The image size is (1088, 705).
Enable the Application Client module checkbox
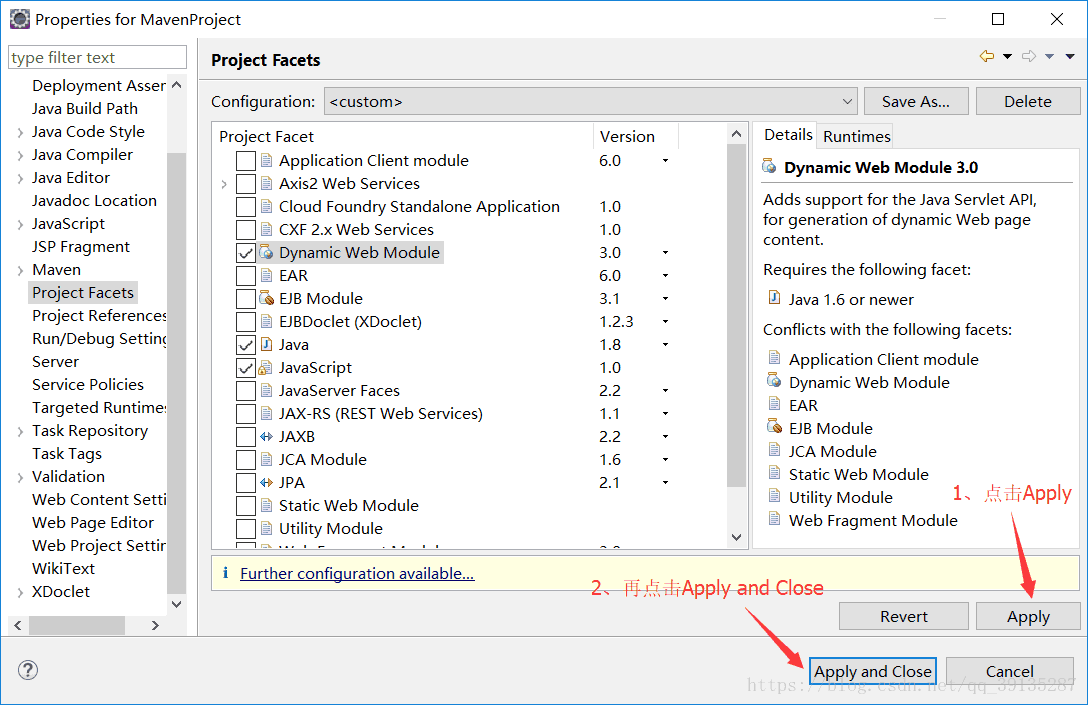pos(246,161)
